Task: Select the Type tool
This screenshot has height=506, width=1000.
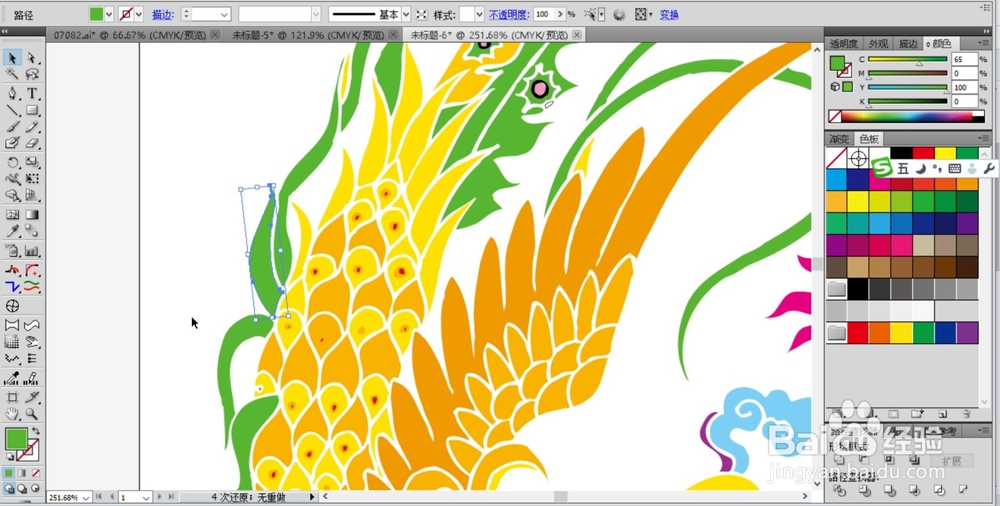Action: pos(33,94)
